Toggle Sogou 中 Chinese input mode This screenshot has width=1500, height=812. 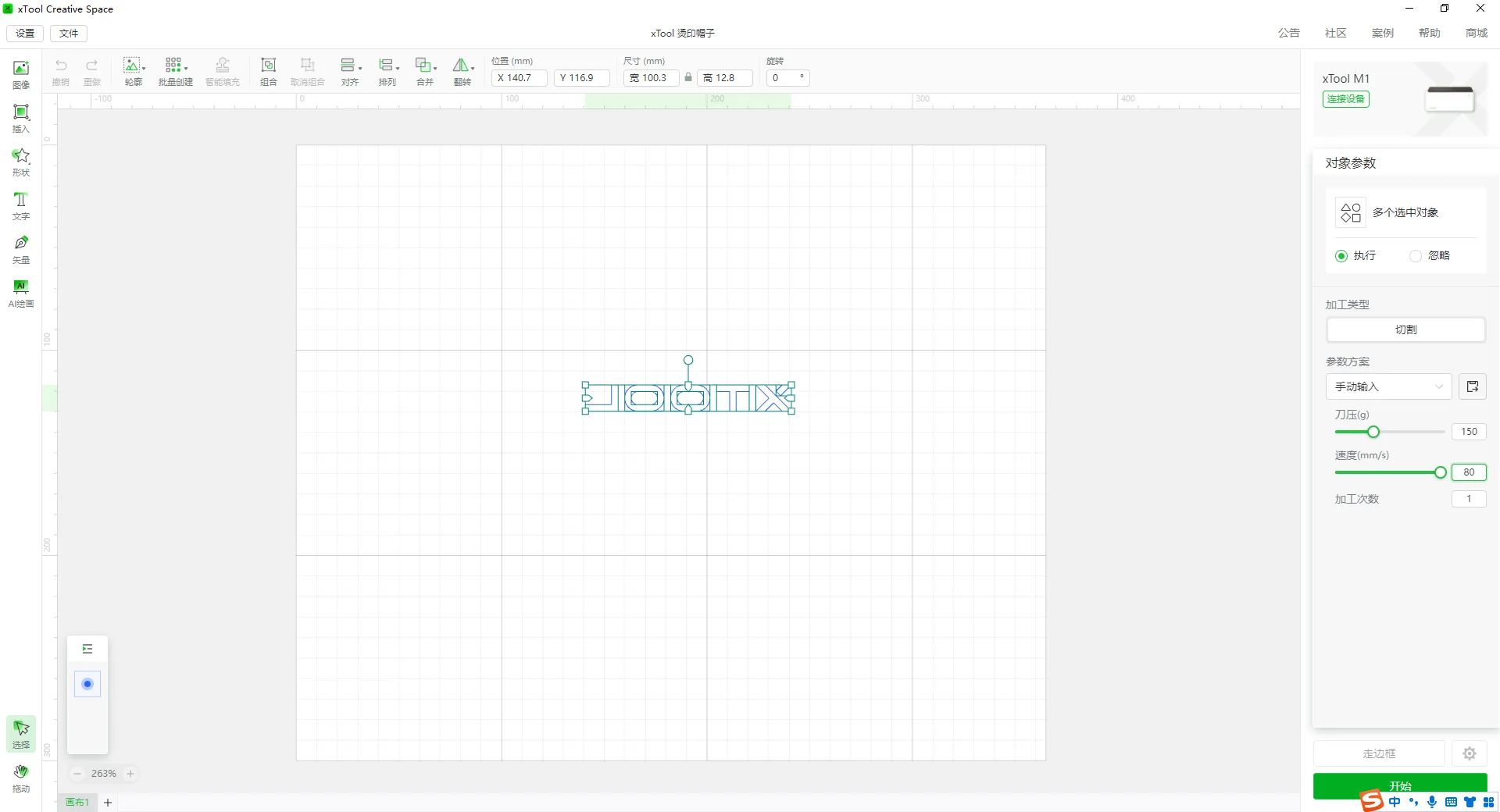(x=1395, y=802)
